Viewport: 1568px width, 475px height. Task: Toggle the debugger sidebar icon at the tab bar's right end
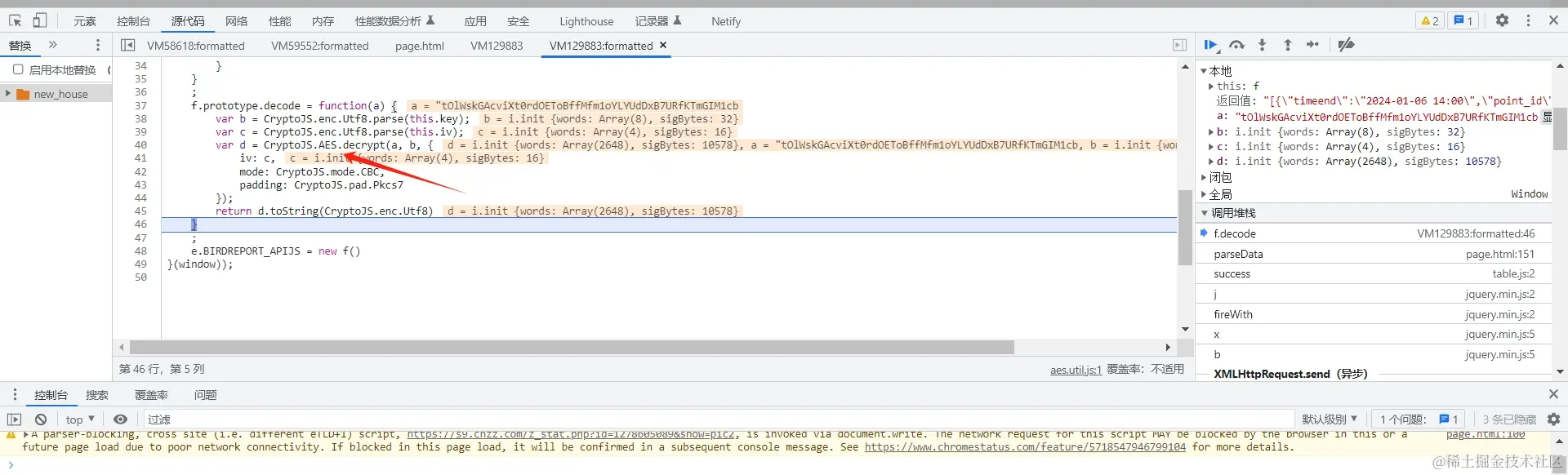point(1179,45)
